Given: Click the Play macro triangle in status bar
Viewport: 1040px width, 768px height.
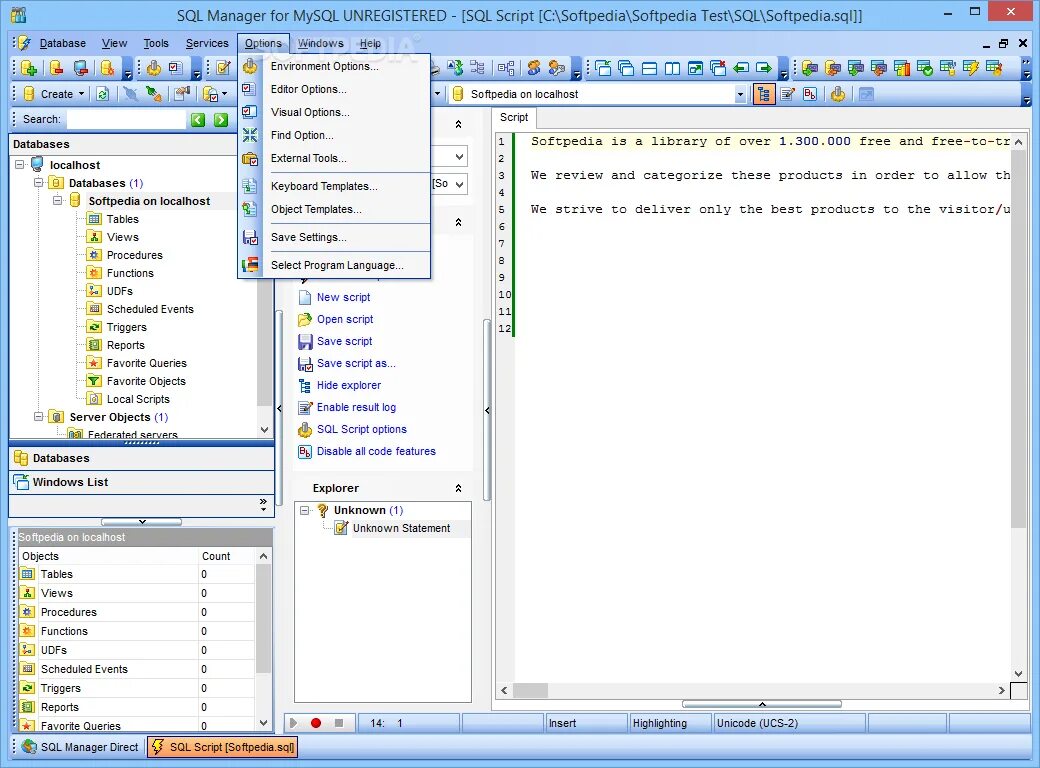Looking at the screenshot, I should click(293, 723).
